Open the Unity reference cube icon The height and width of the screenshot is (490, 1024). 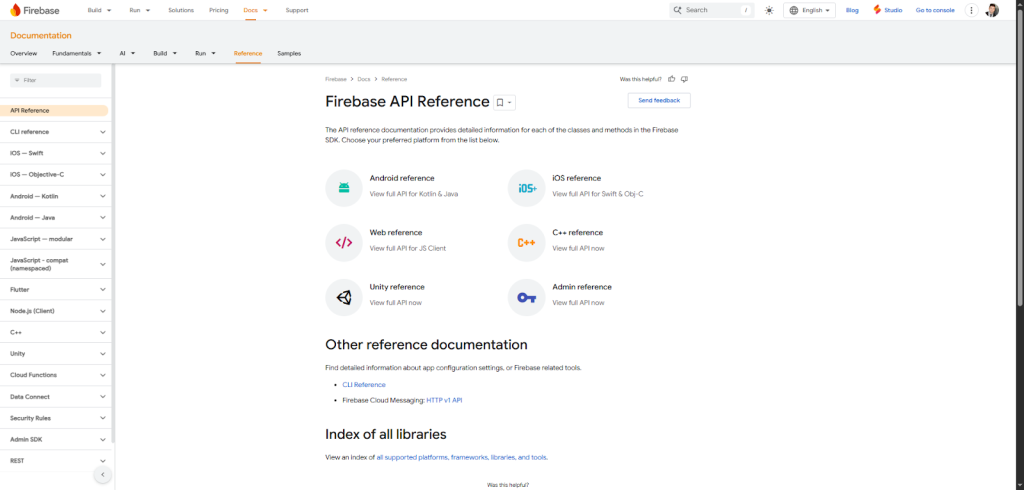coord(344,297)
